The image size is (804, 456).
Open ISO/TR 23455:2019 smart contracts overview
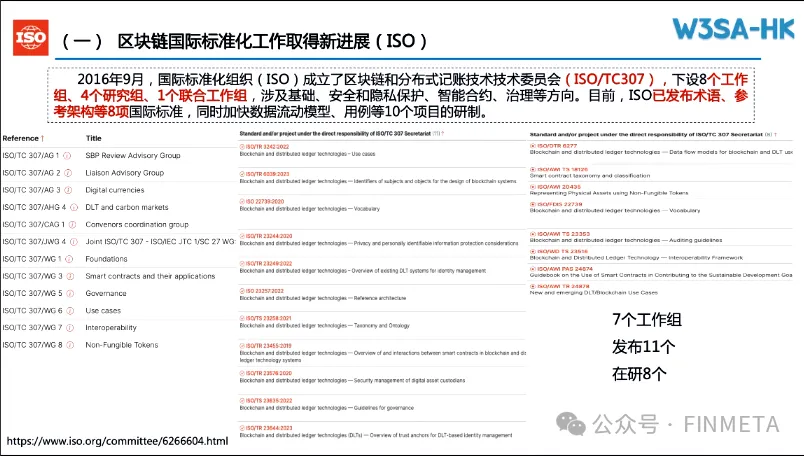268,345
